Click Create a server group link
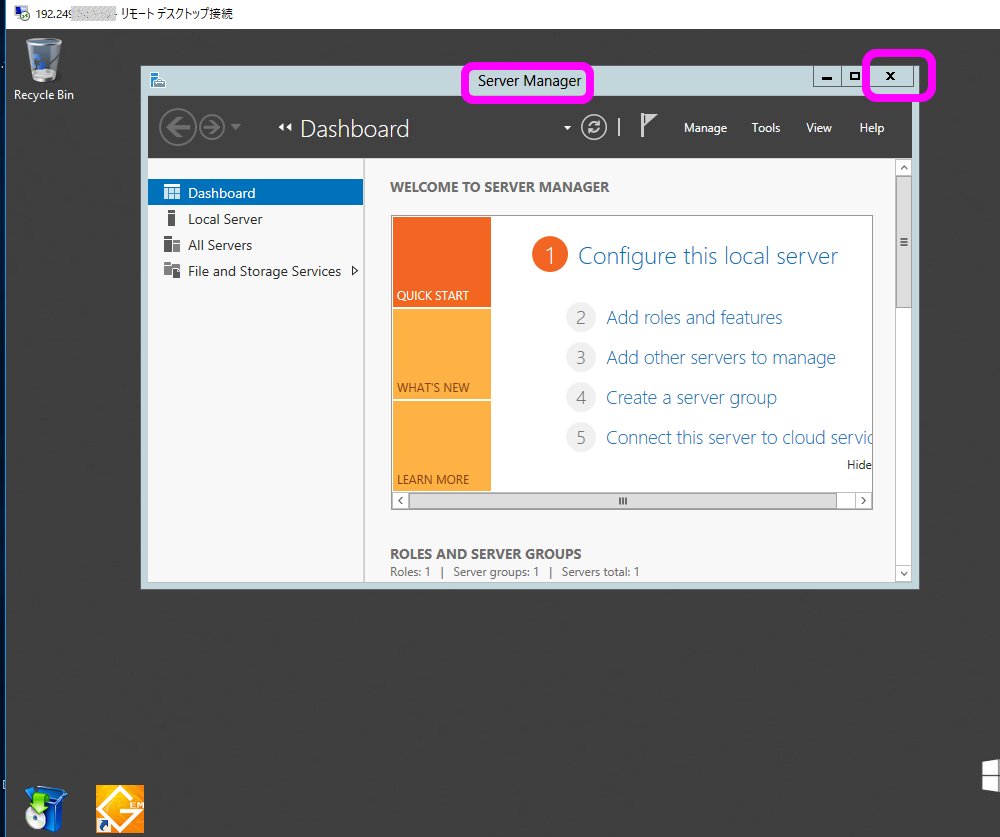The width and height of the screenshot is (1000, 837). point(691,398)
